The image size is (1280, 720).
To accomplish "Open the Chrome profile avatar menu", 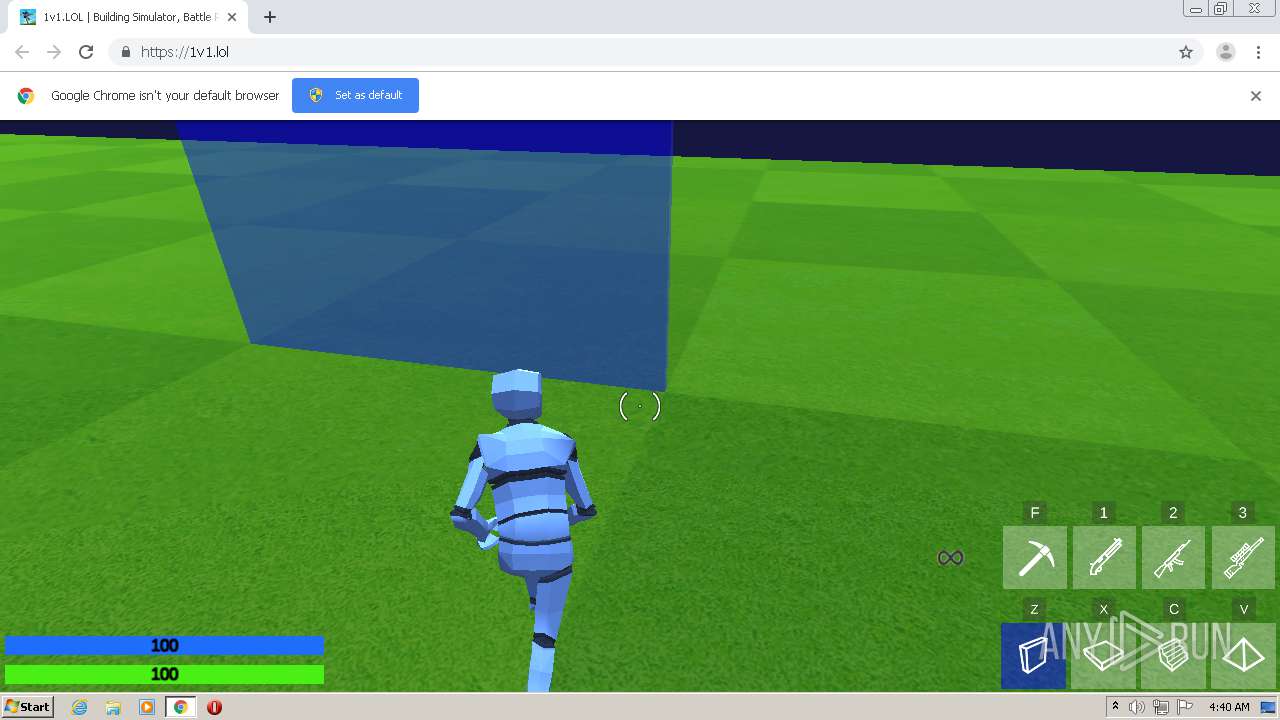I will point(1226,52).
